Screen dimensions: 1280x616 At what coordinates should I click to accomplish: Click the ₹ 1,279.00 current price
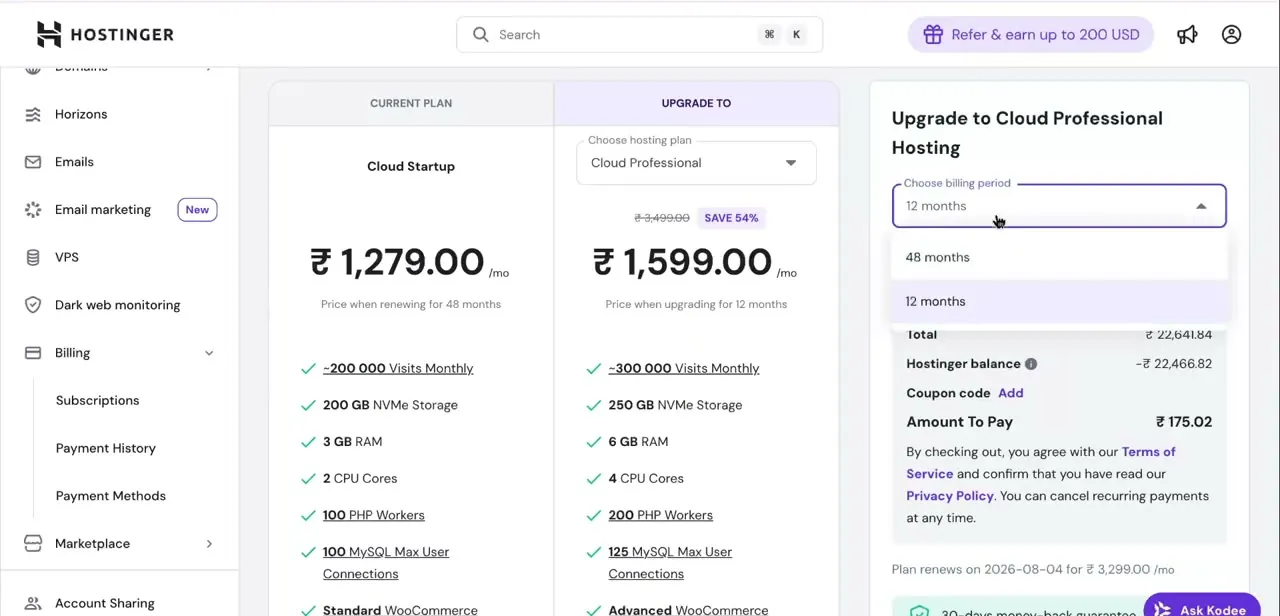pyautogui.click(x=397, y=262)
